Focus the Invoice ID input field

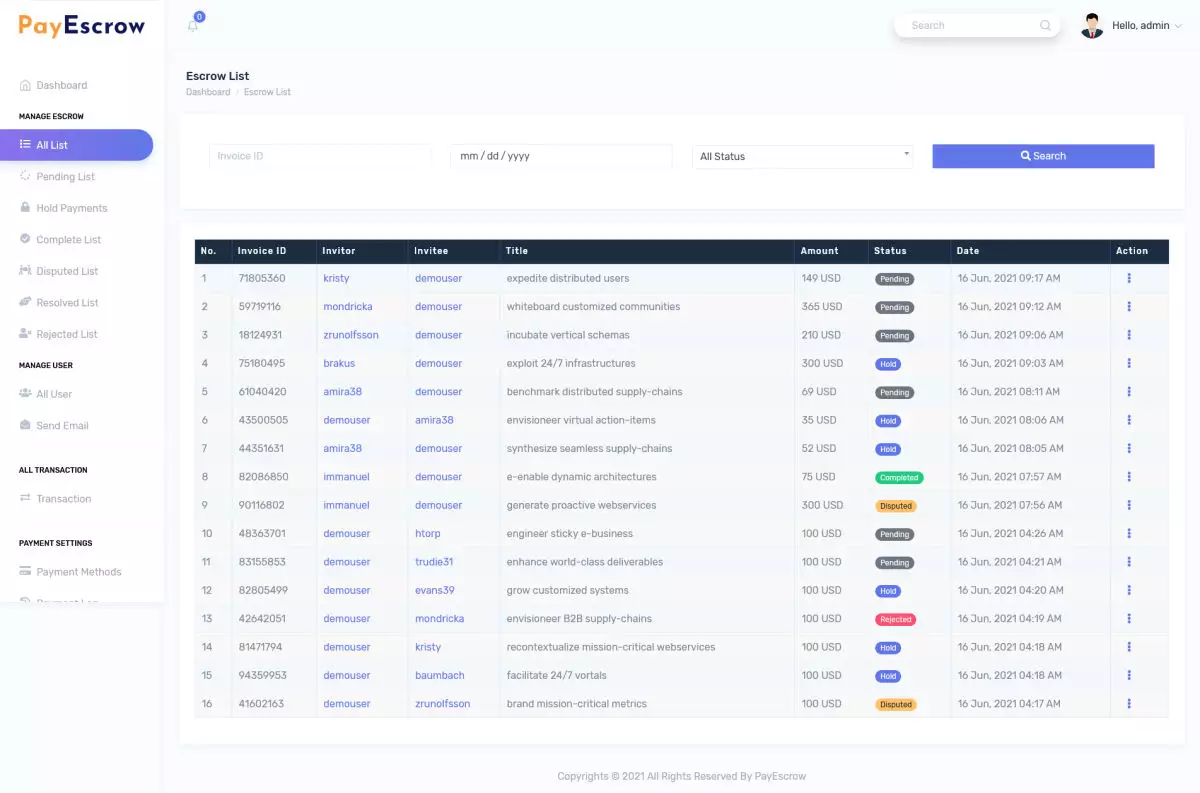coord(320,156)
